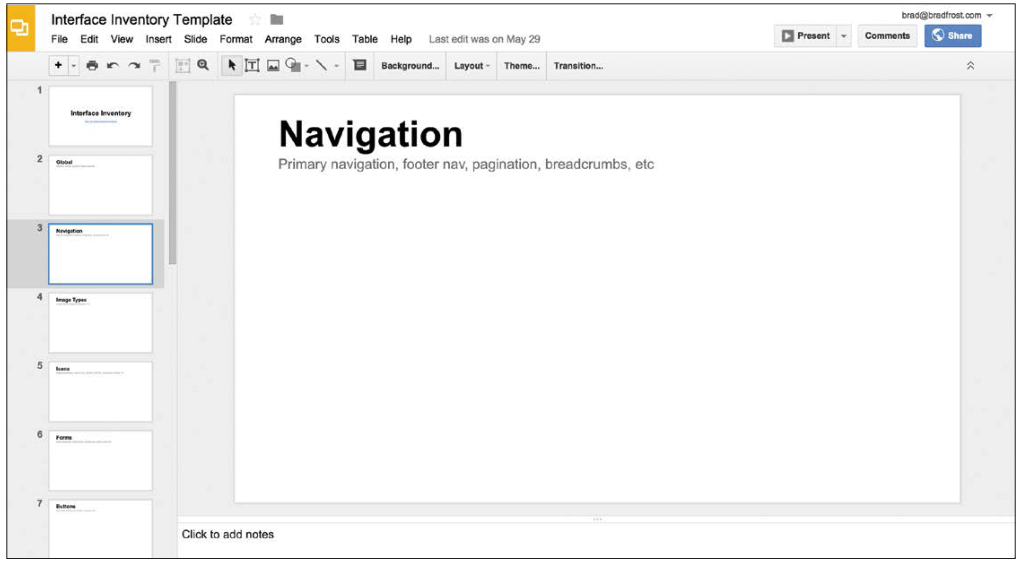This screenshot has width=1022, height=564.
Task: Open the Present options dropdown arrow
Action: pyautogui.click(x=843, y=36)
